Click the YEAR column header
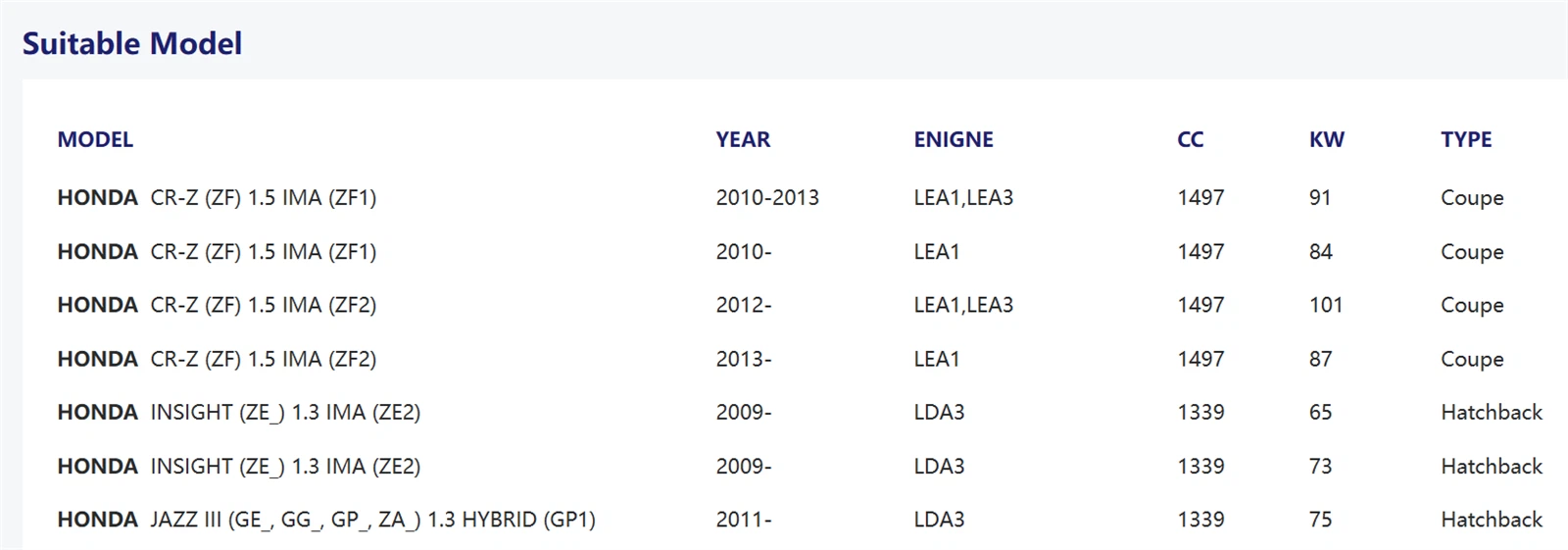 (743, 139)
